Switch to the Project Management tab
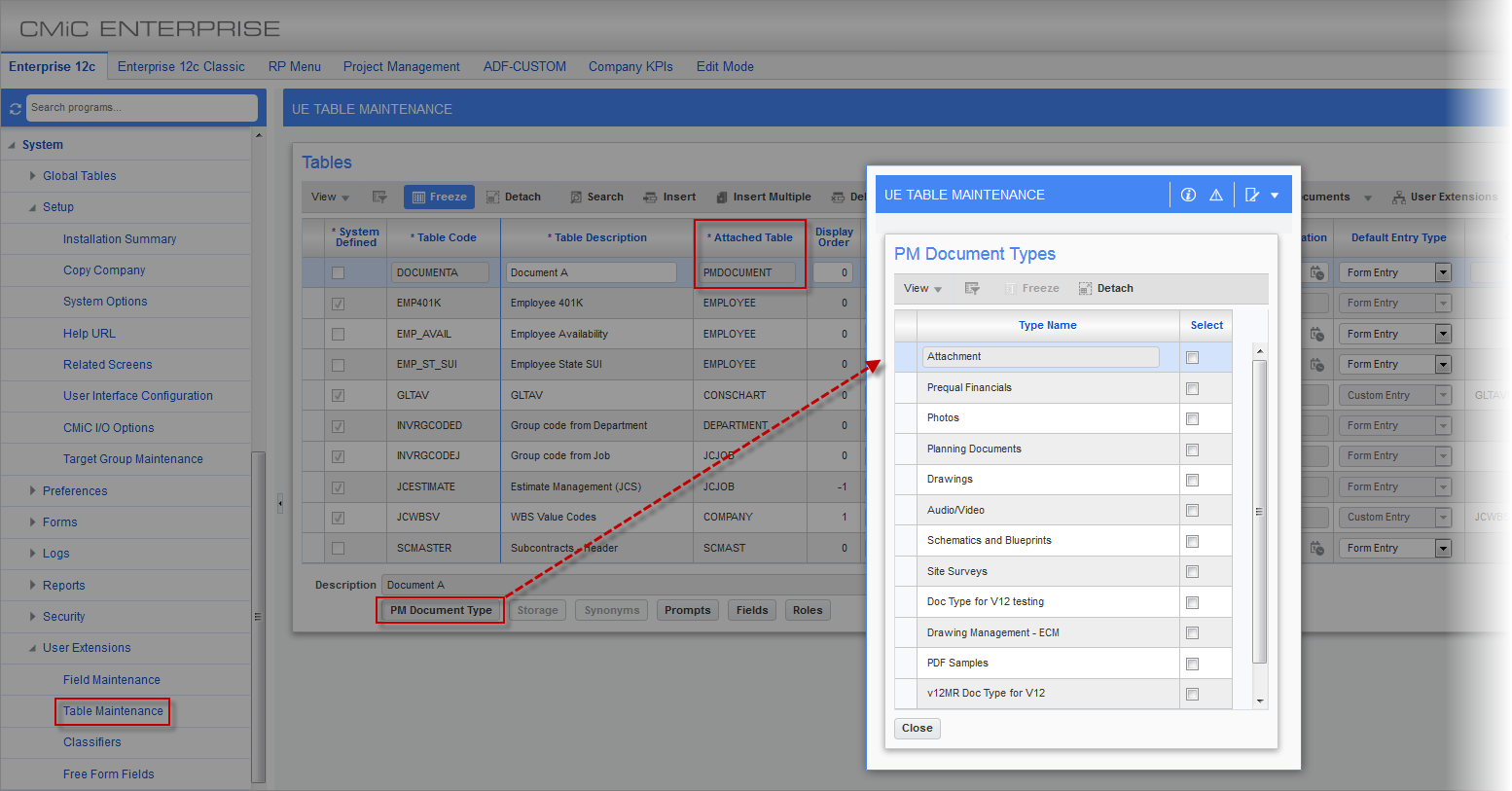Image resolution: width=1512 pixels, height=791 pixels. click(401, 66)
